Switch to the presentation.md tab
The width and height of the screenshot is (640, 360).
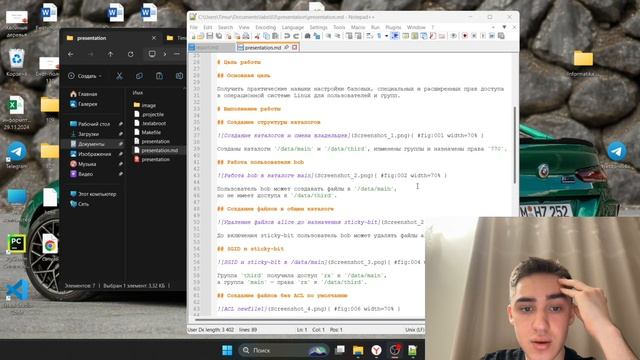pos(263,47)
